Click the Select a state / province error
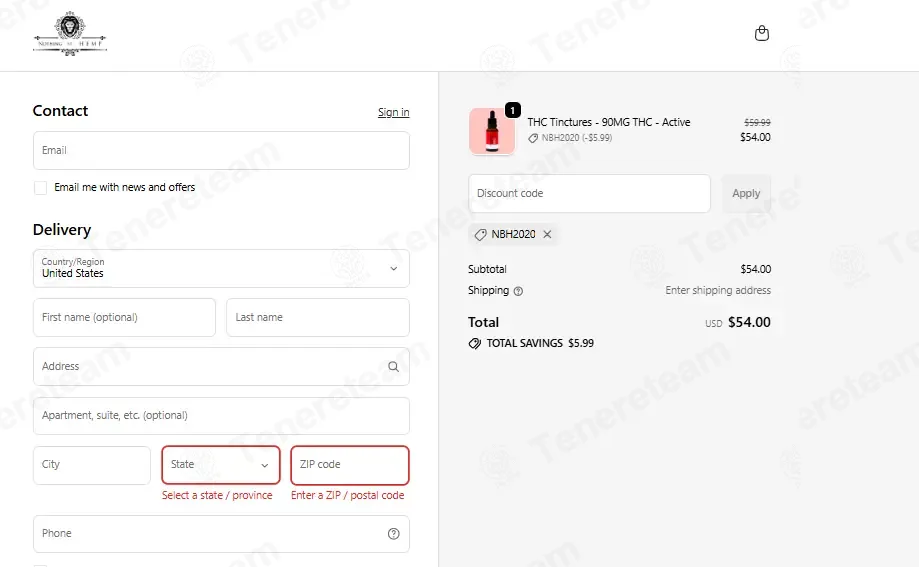 coord(217,495)
